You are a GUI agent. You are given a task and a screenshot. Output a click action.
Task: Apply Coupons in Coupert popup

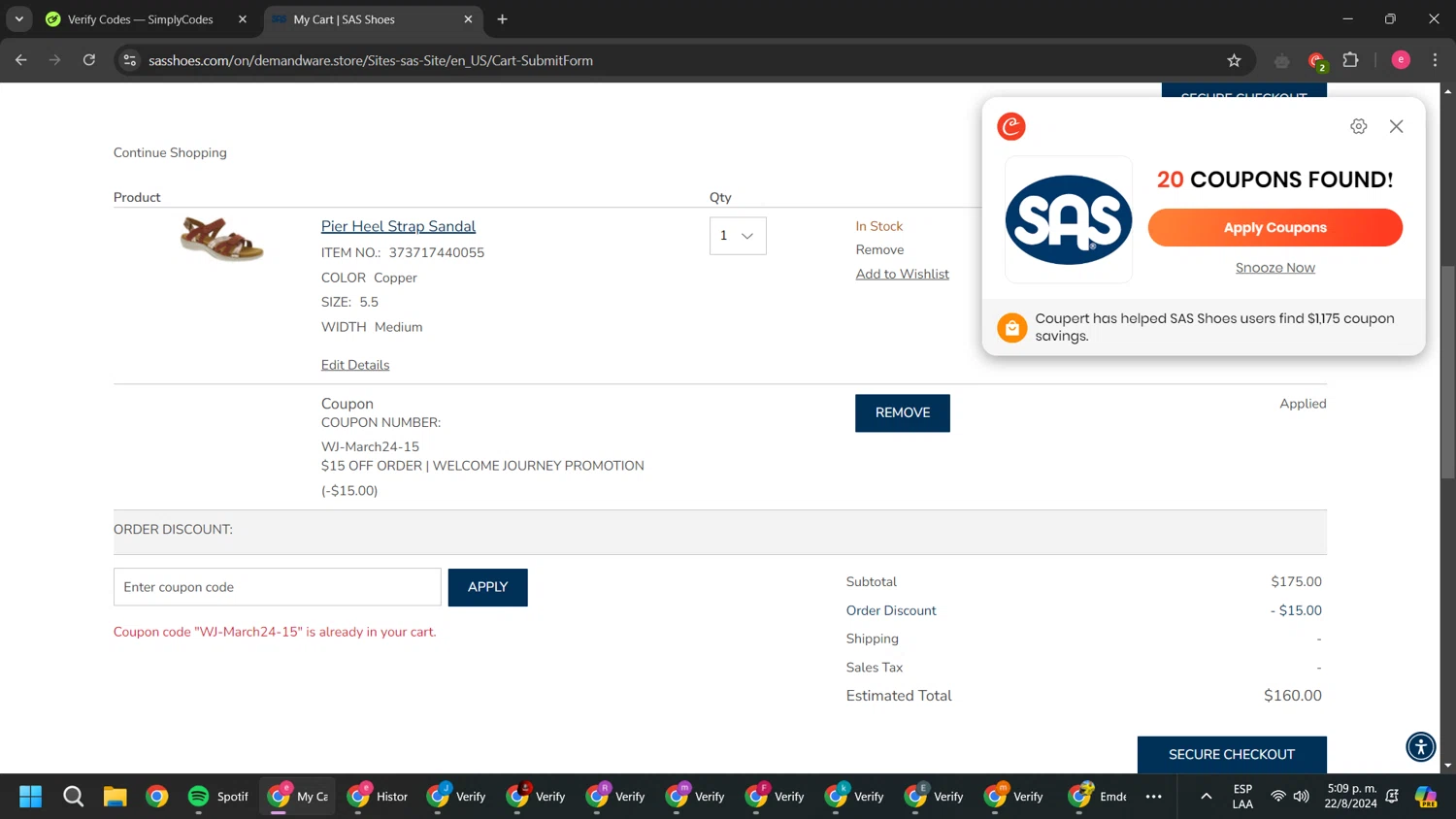coord(1274,228)
